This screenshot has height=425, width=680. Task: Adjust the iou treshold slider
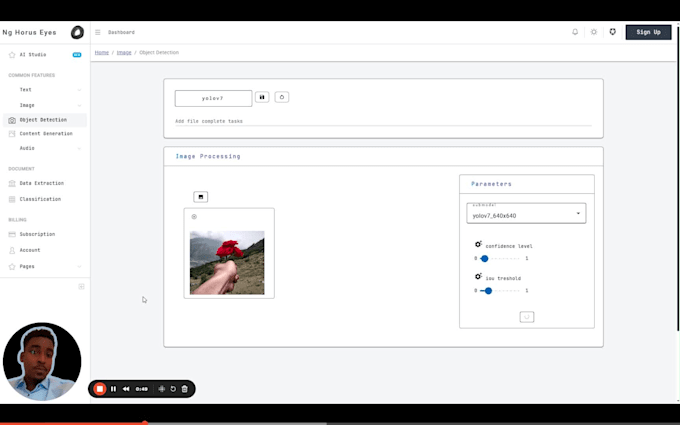(x=501, y=291)
